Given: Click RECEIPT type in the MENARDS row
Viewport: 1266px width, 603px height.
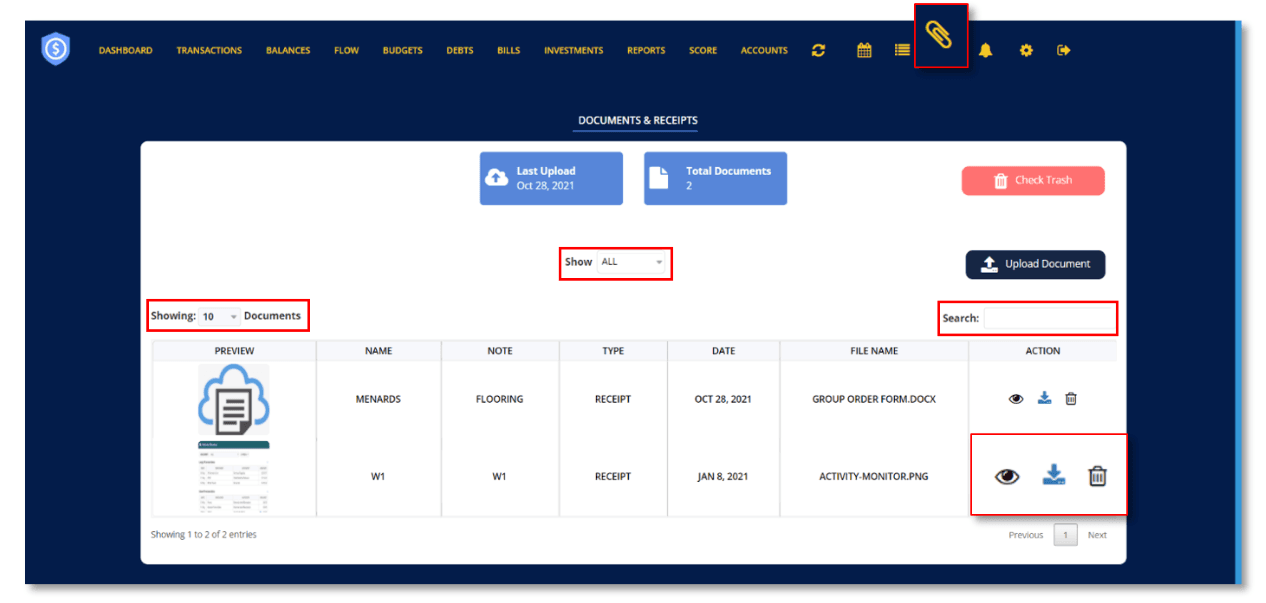Looking at the screenshot, I should coord(613,399).
